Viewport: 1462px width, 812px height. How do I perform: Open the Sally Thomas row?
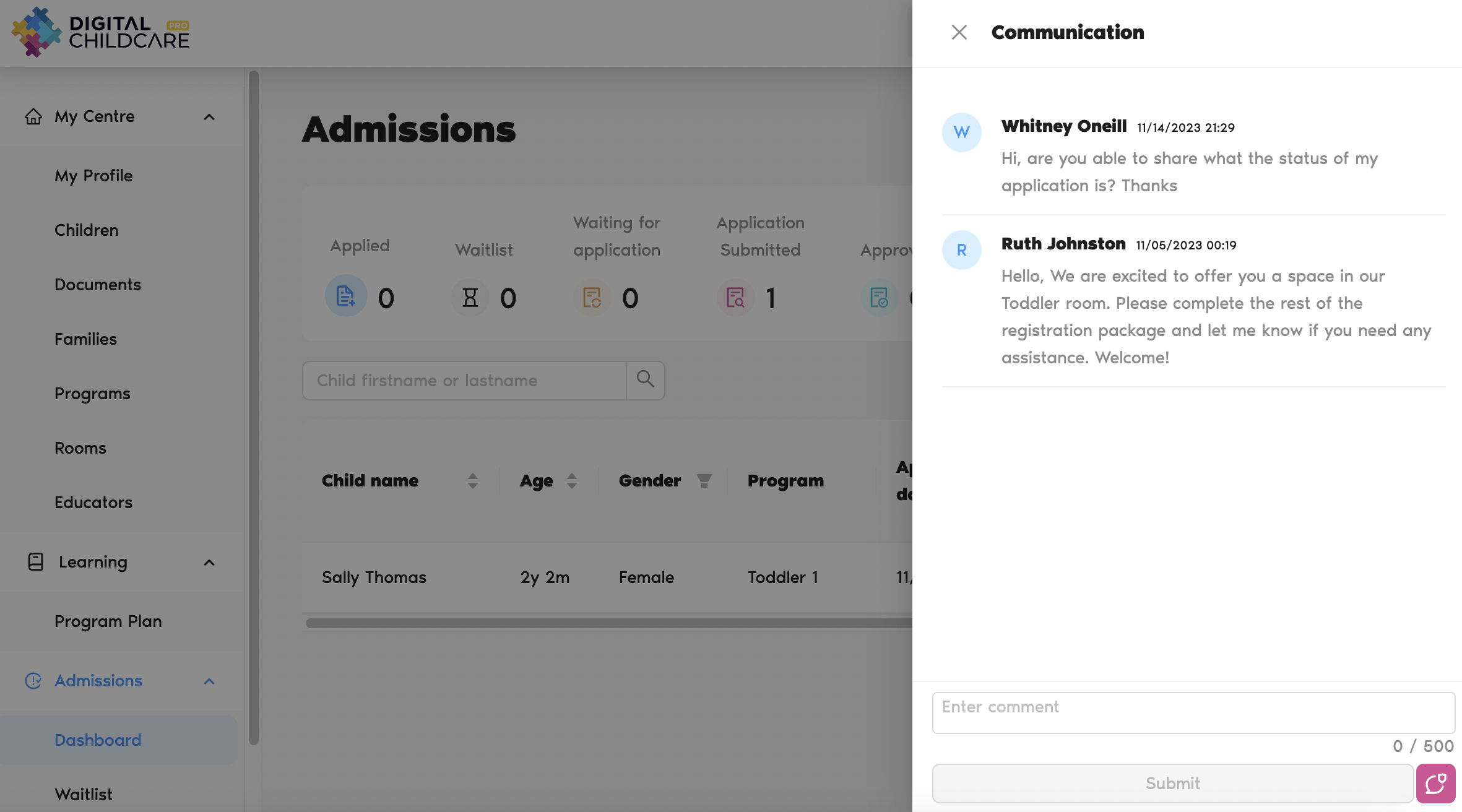point(374,577)
